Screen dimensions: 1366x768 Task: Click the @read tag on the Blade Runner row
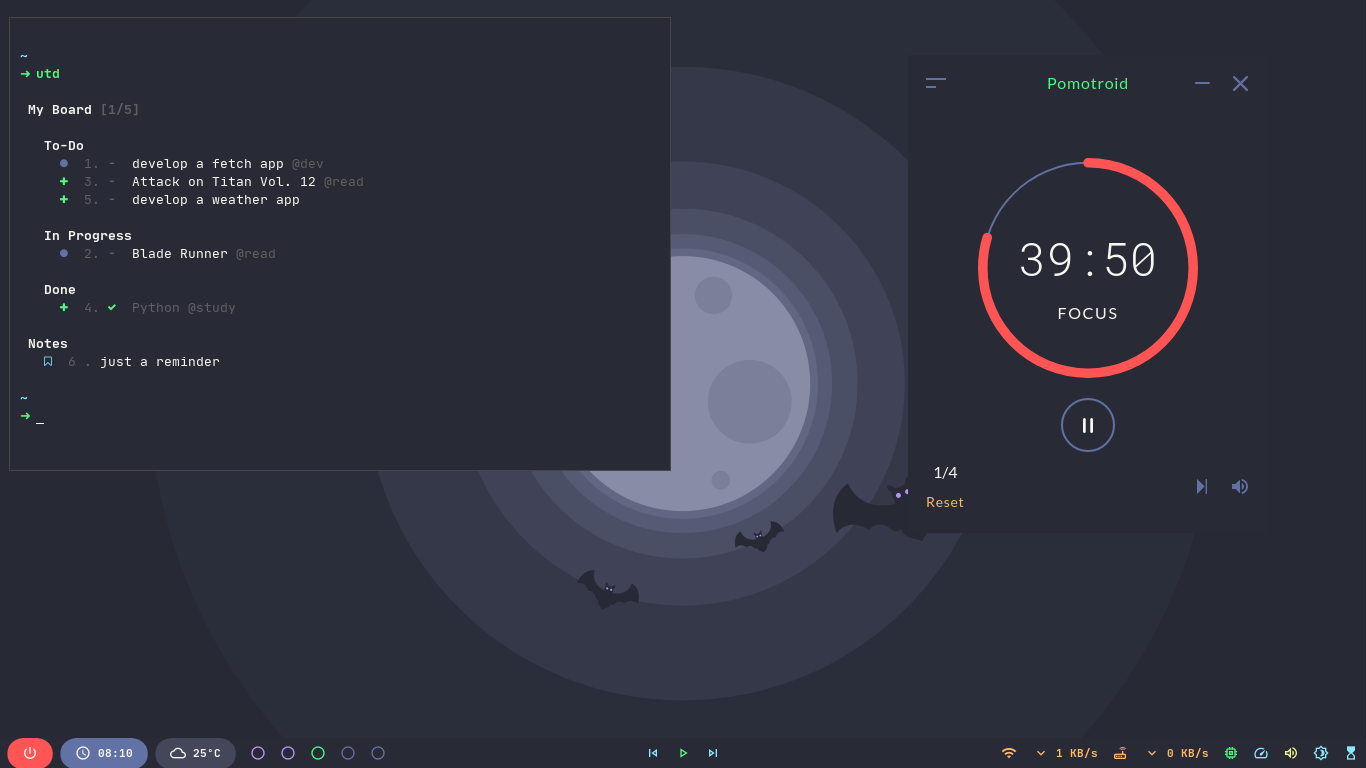point(256,254)
